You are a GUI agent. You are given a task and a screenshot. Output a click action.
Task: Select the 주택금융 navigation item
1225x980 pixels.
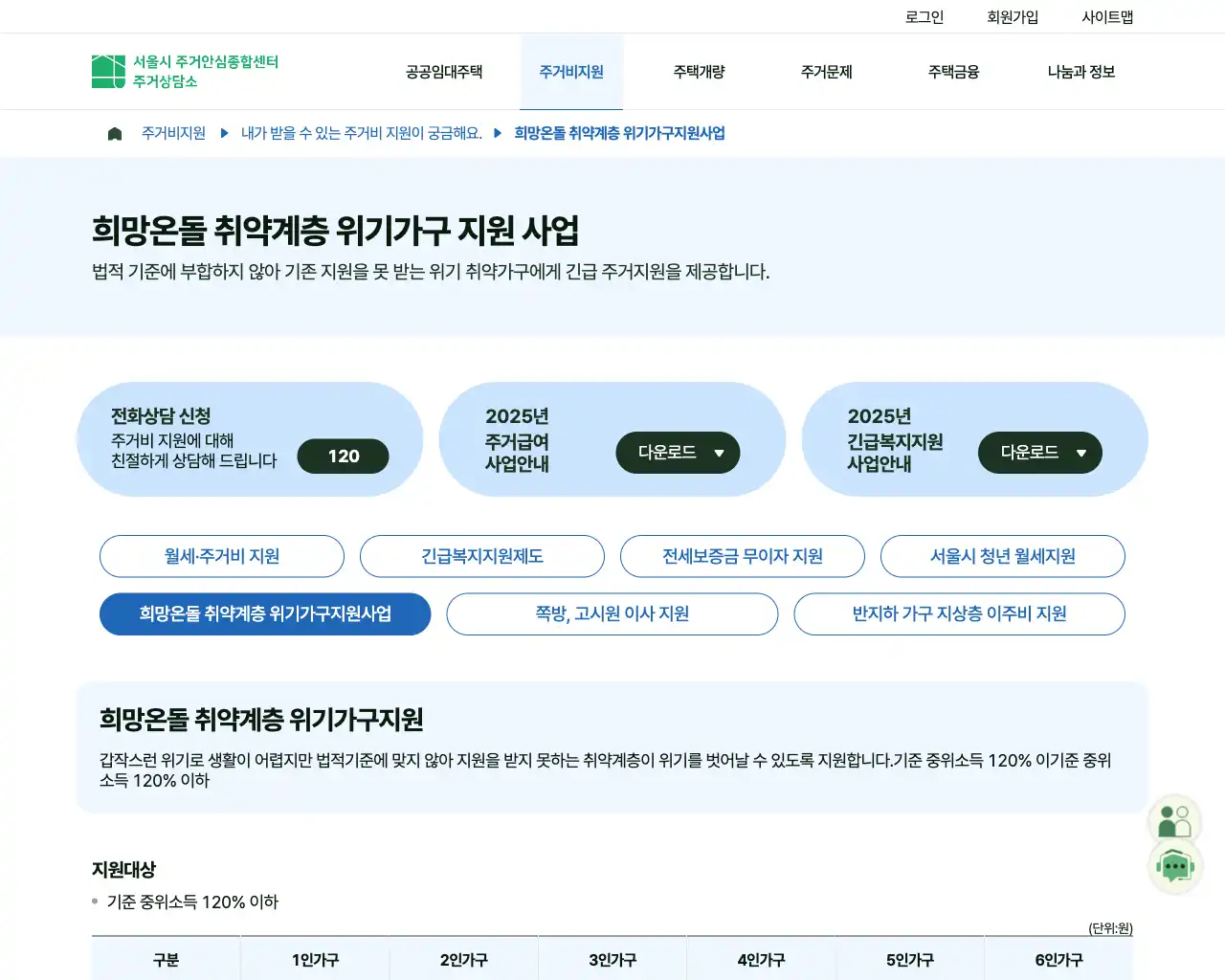click(x=953, y=71)
